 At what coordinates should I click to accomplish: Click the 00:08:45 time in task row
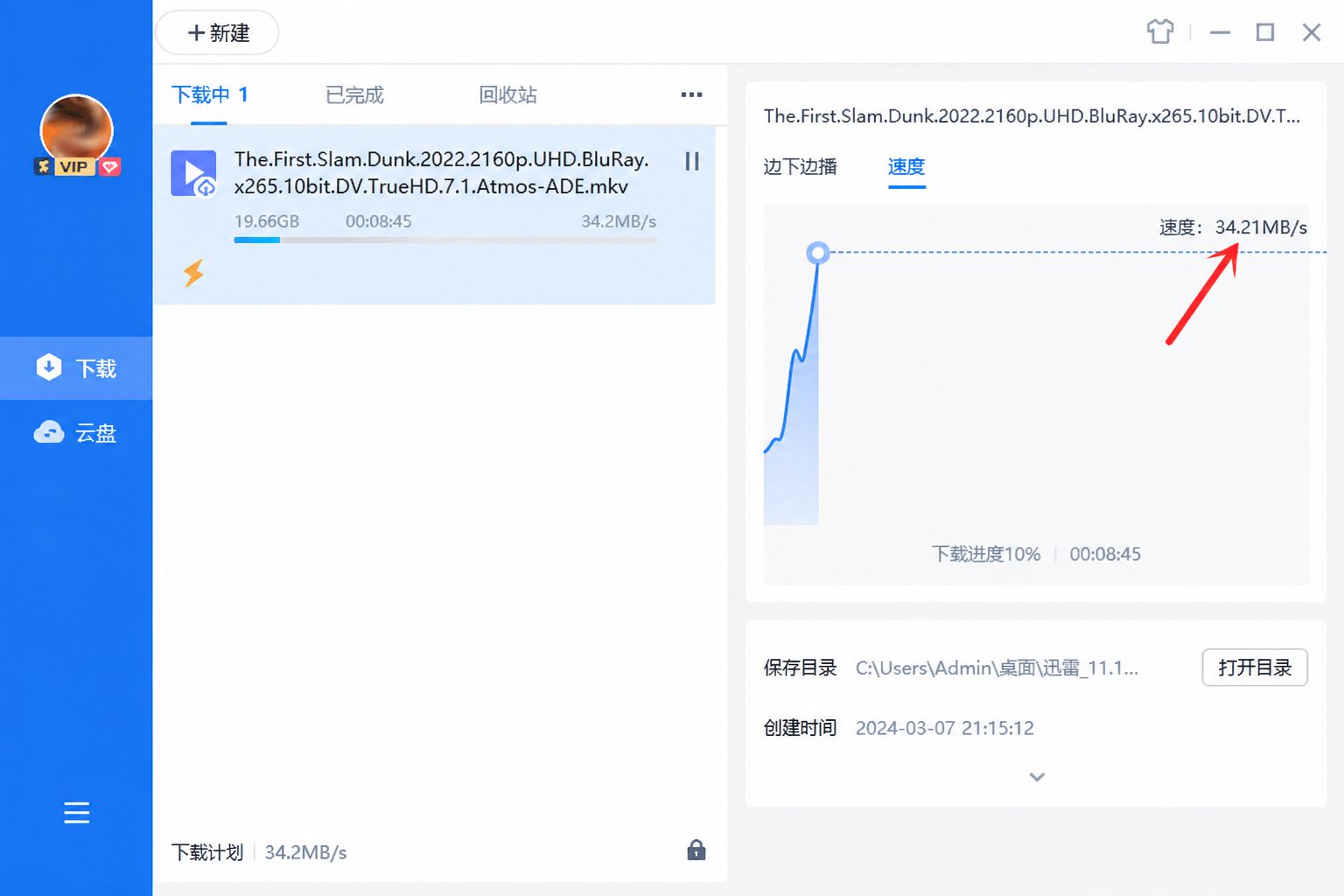click(x=378, y=221)
